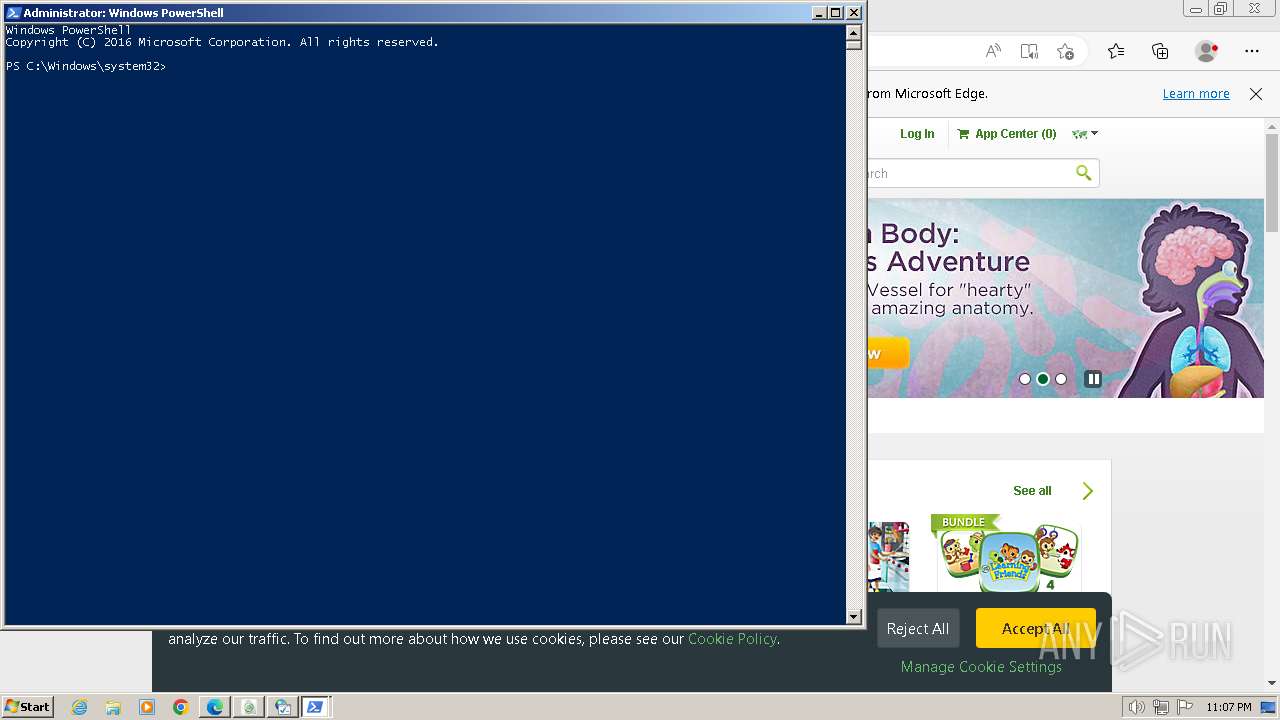Launch Internet Explorer from the taskbar
This screenshot has width=1280, height=720.
coord(79,707)
